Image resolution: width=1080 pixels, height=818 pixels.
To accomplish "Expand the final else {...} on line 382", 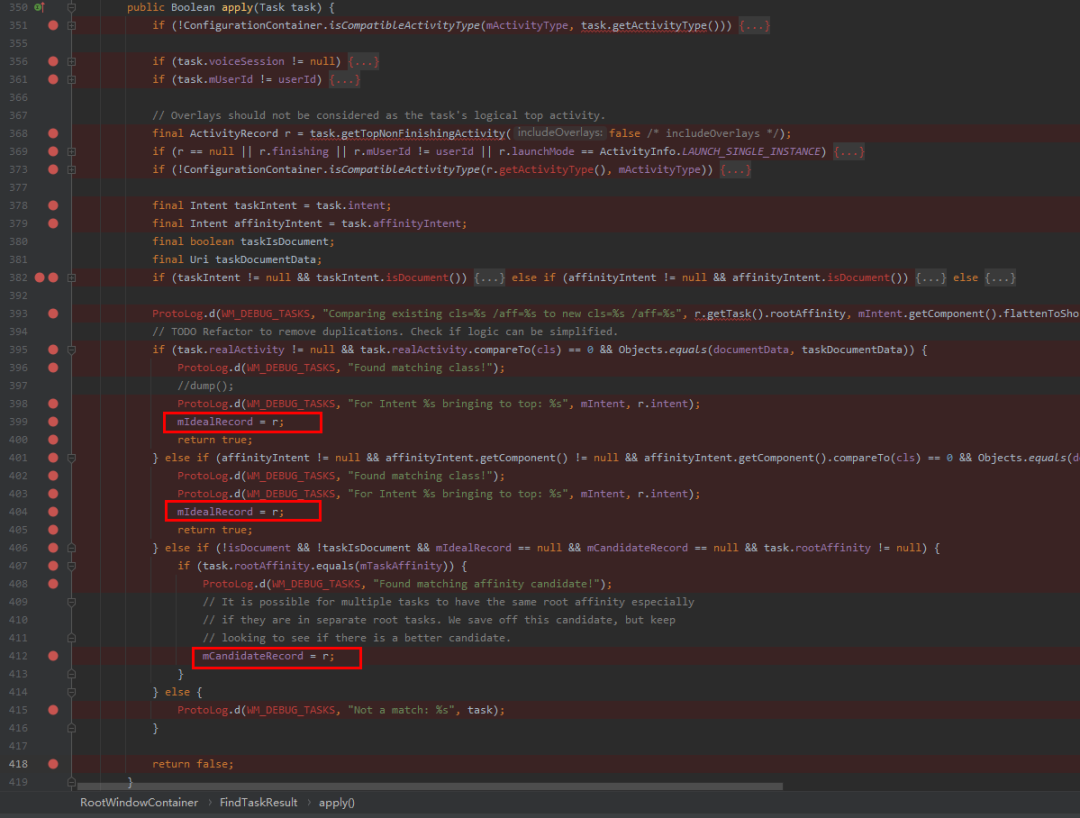I will [x=1000, y=277].
